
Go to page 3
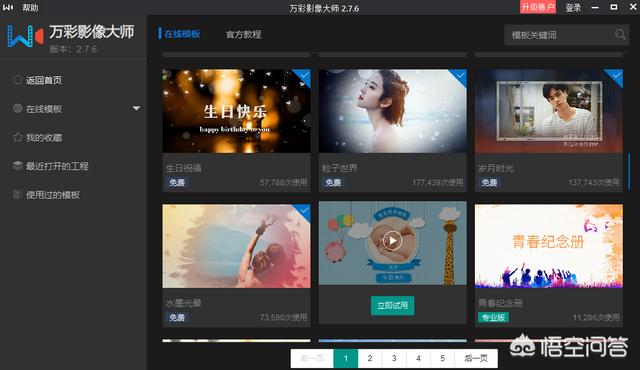394,358
